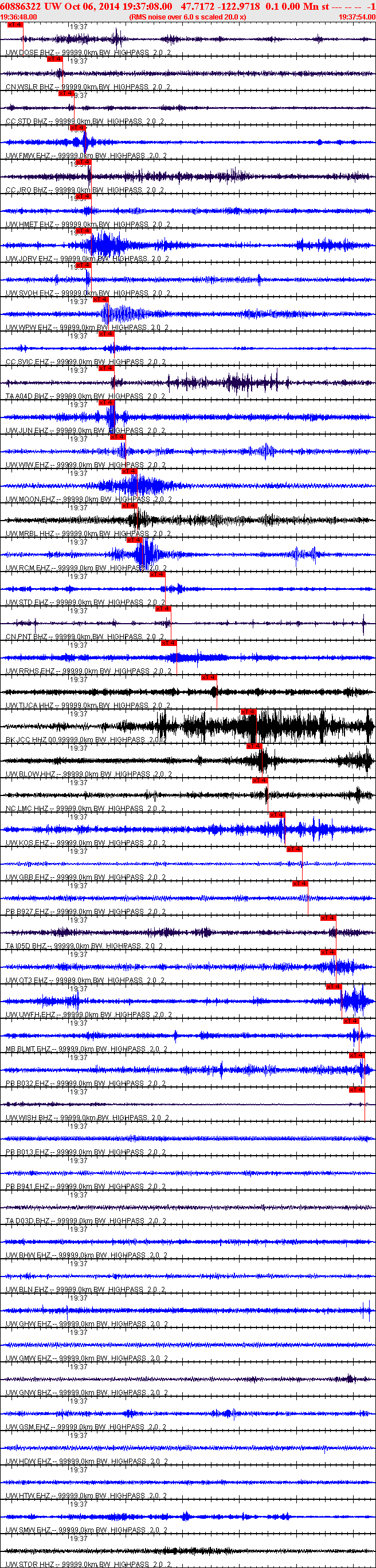Click the red pick flag above CN.WSLR trace

55,59
